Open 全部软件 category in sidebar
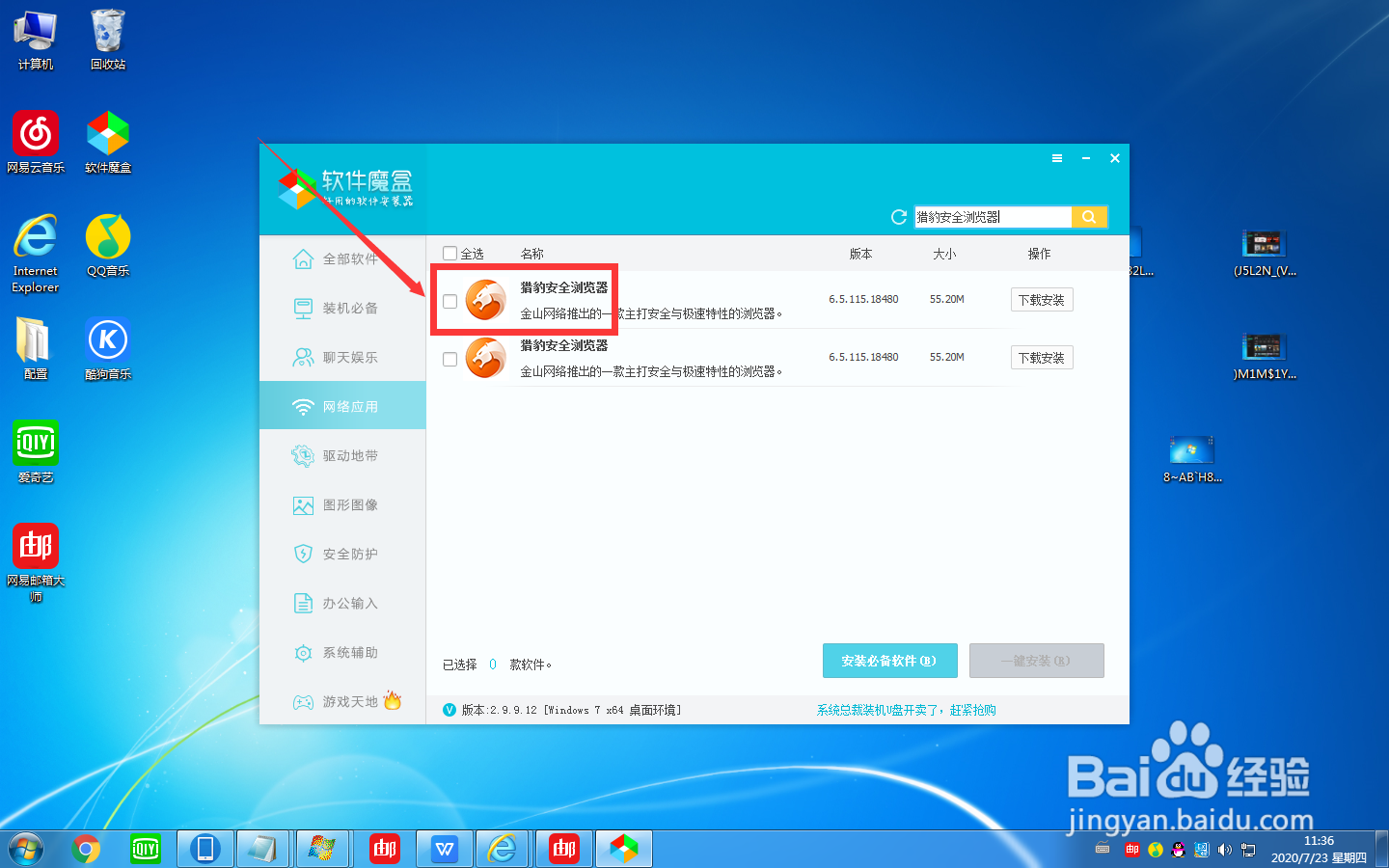 342,259
